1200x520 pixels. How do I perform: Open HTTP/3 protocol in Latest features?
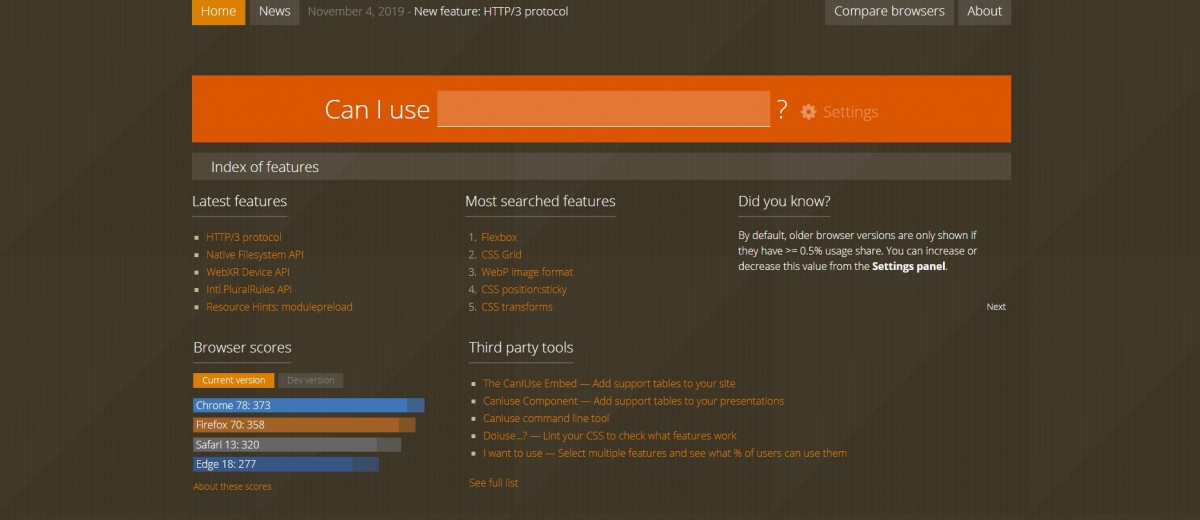pos(244,237)
